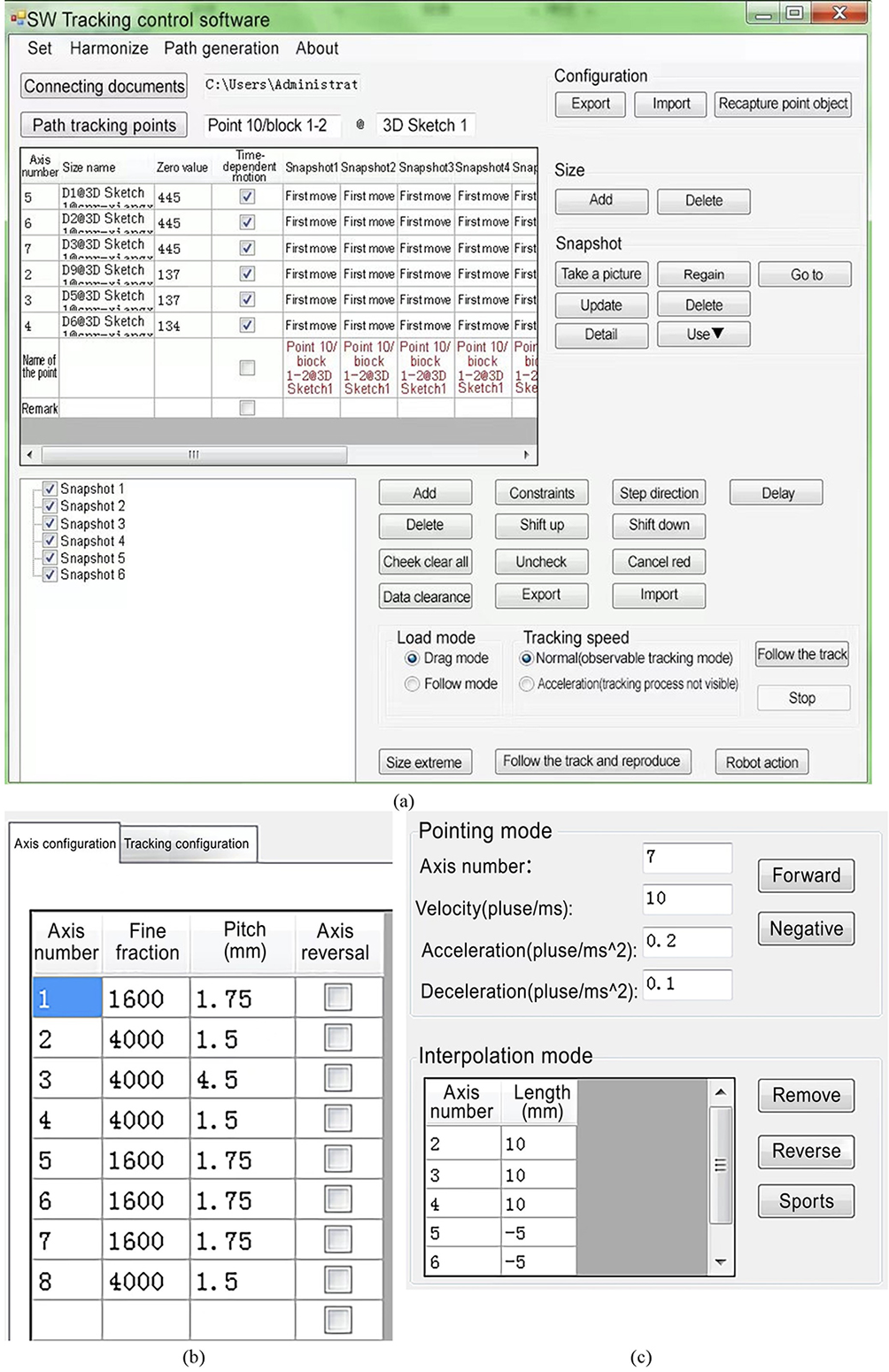Click the scroll-up arrow in Interpolation mode list
This screenshot has height=1372, width=889.
[721, 1092]
